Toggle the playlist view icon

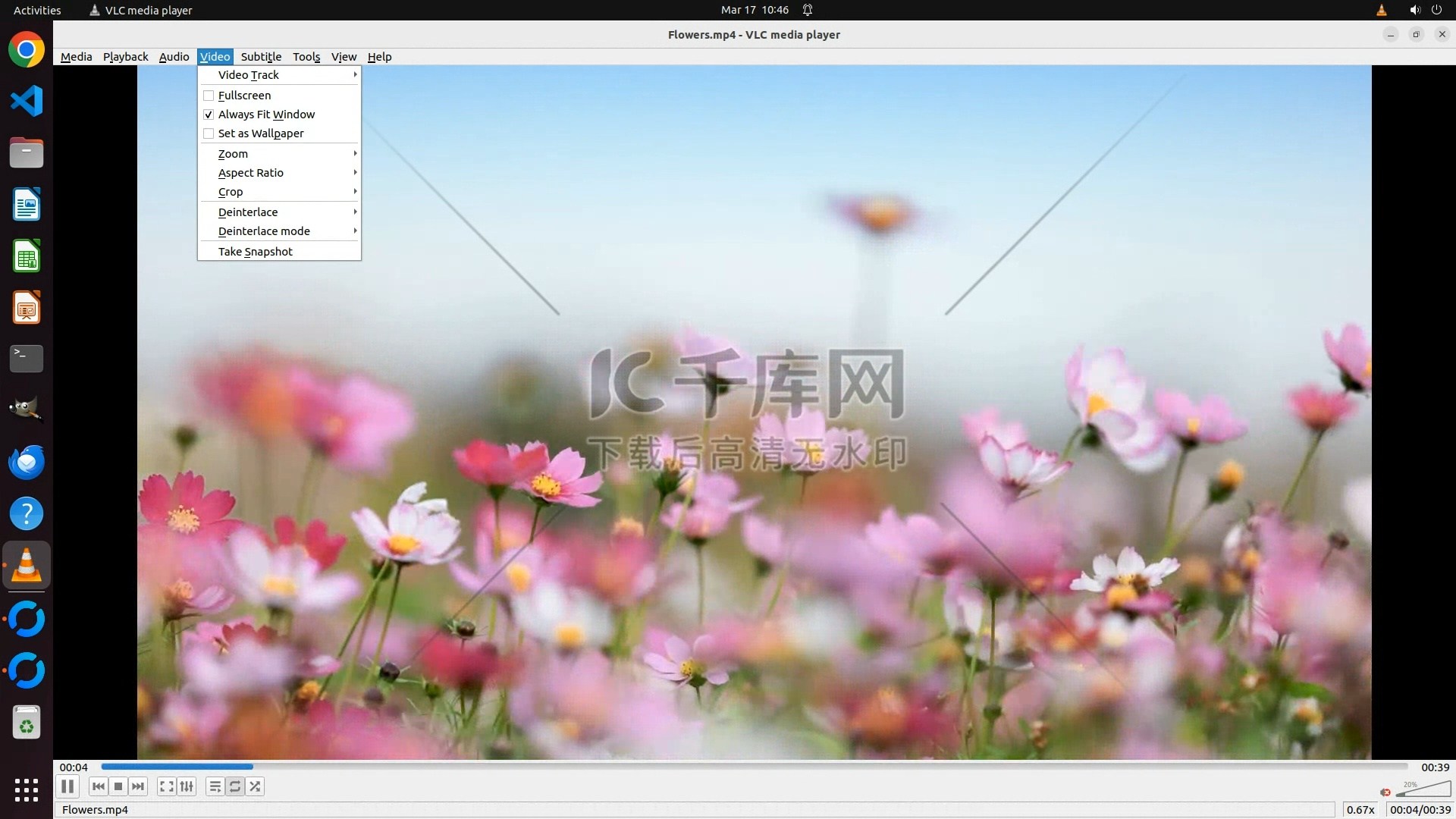(x=215, y=786)
